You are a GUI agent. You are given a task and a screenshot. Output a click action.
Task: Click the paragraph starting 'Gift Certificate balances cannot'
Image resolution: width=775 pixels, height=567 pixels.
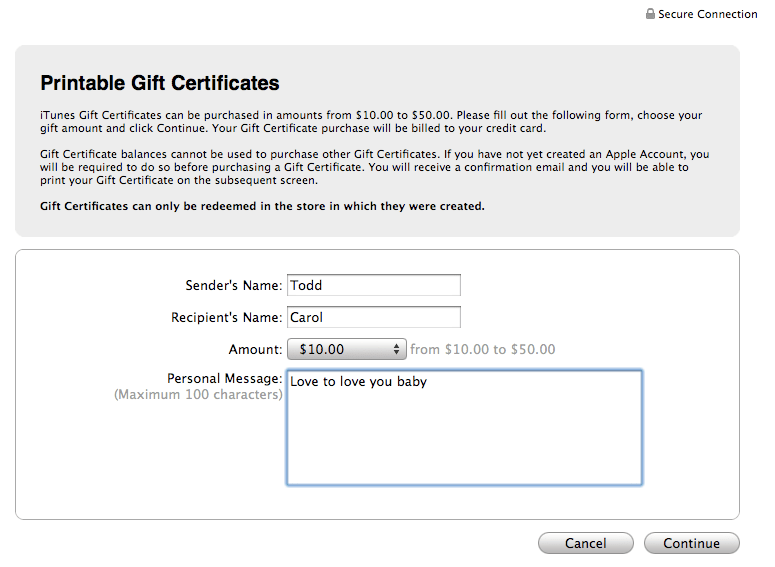375,167
